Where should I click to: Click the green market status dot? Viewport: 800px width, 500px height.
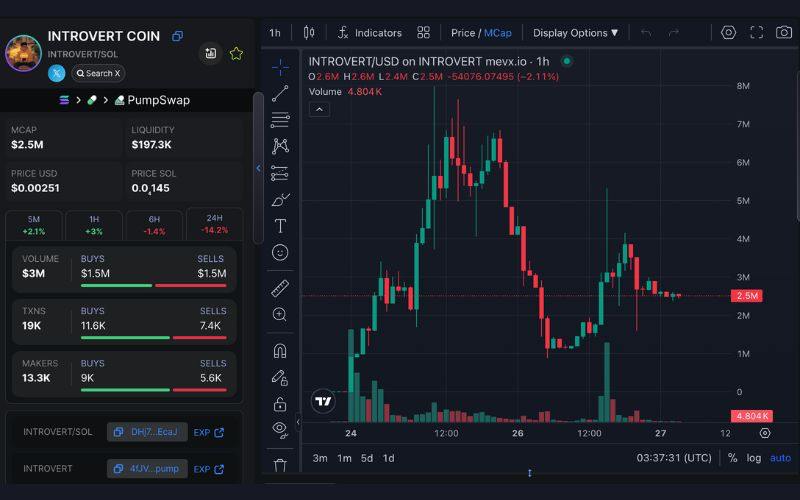point(566,61)
